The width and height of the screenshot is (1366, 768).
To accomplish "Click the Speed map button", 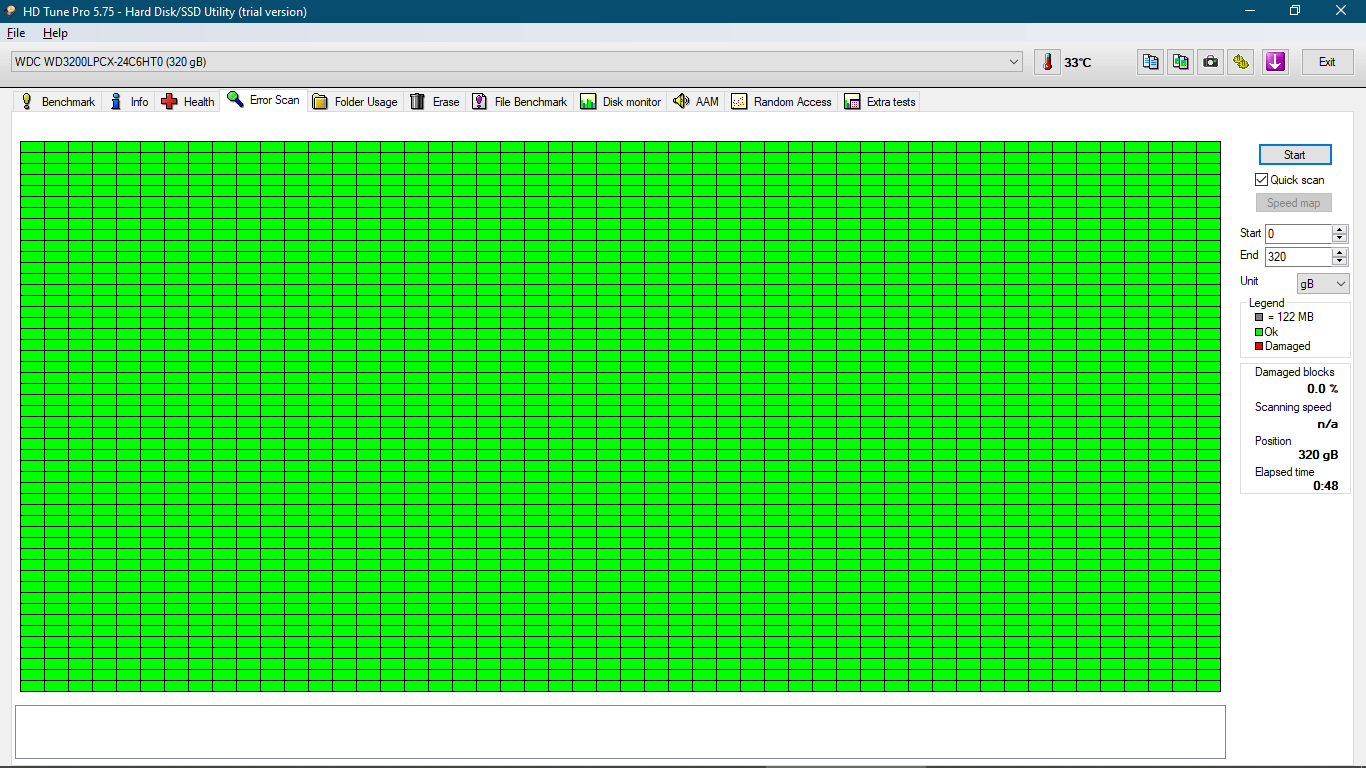I will point(1294,203).
